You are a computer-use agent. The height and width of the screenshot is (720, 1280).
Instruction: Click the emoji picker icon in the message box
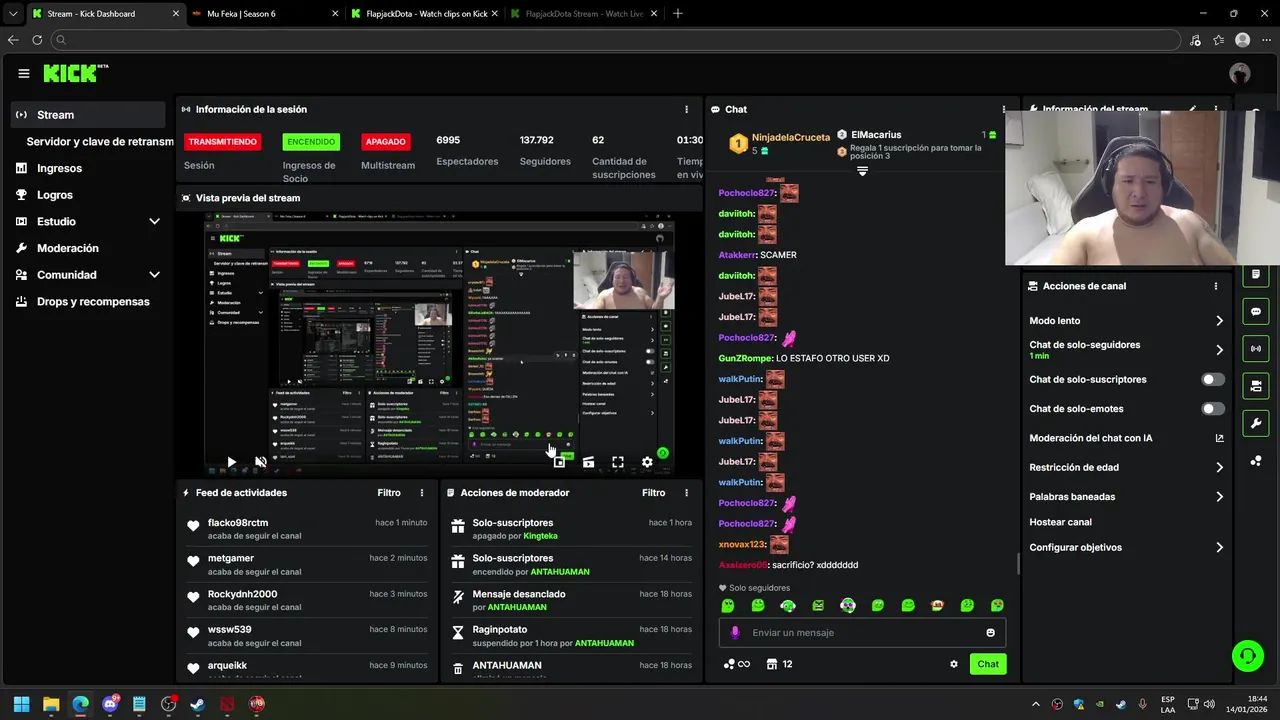(x=991, y=633)
